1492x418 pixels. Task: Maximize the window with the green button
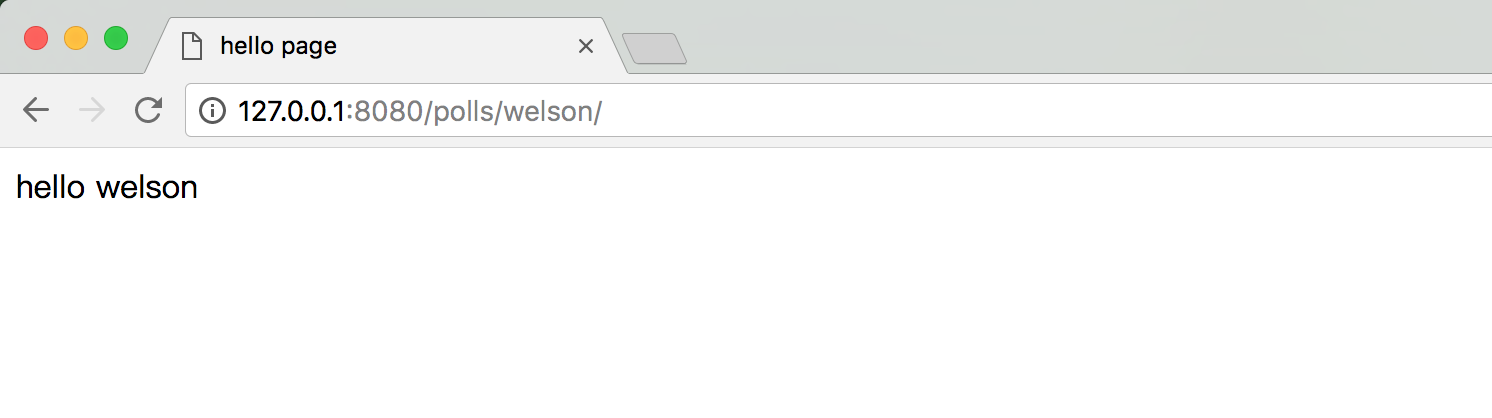tap(116, 38)
